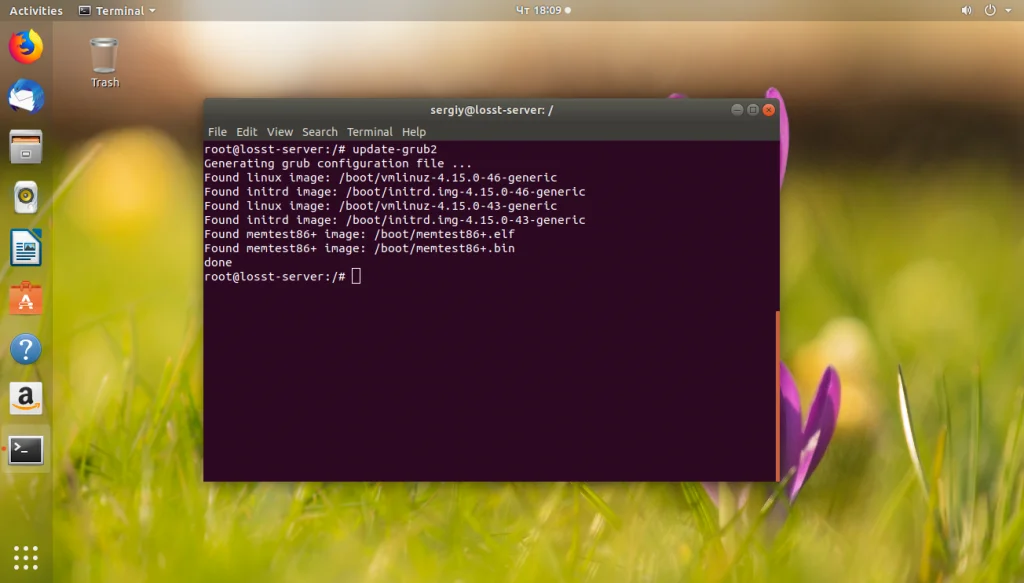Open the power icon in top bar
Image resolution: width=1024 pixels, height=583 pixels.
[990, 10]
